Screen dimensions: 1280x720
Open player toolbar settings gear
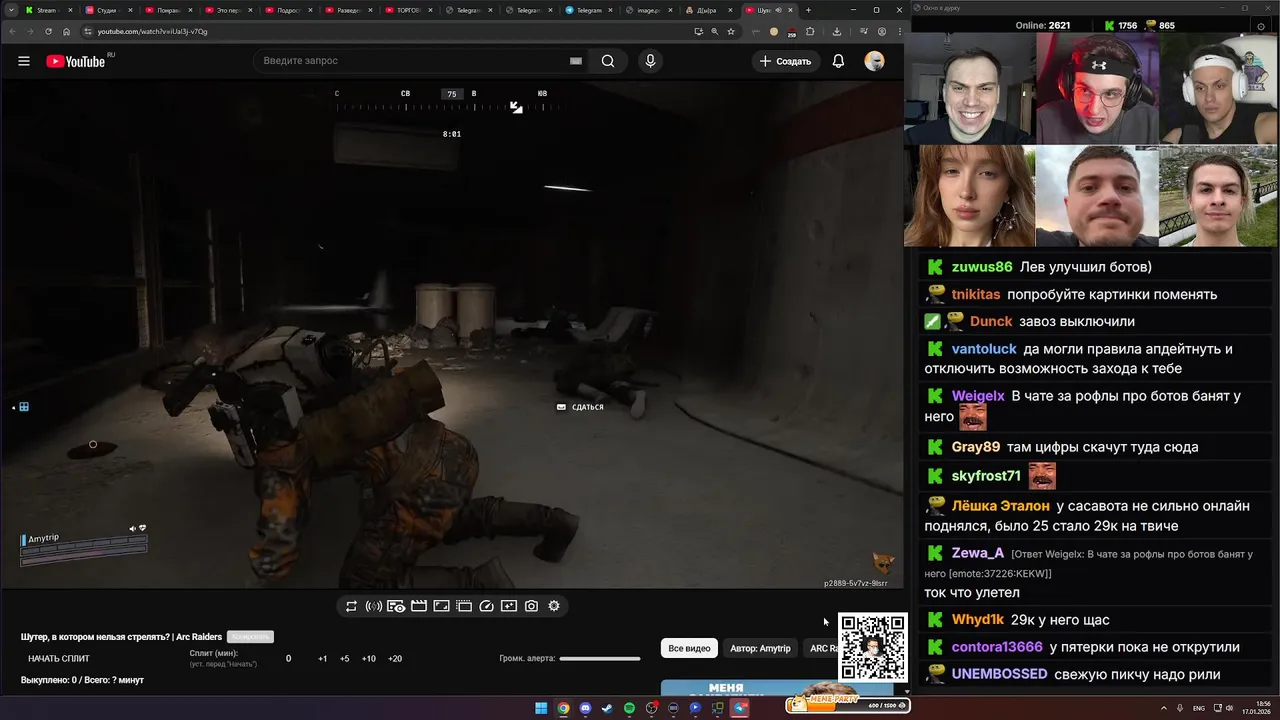tap(554, 606)
